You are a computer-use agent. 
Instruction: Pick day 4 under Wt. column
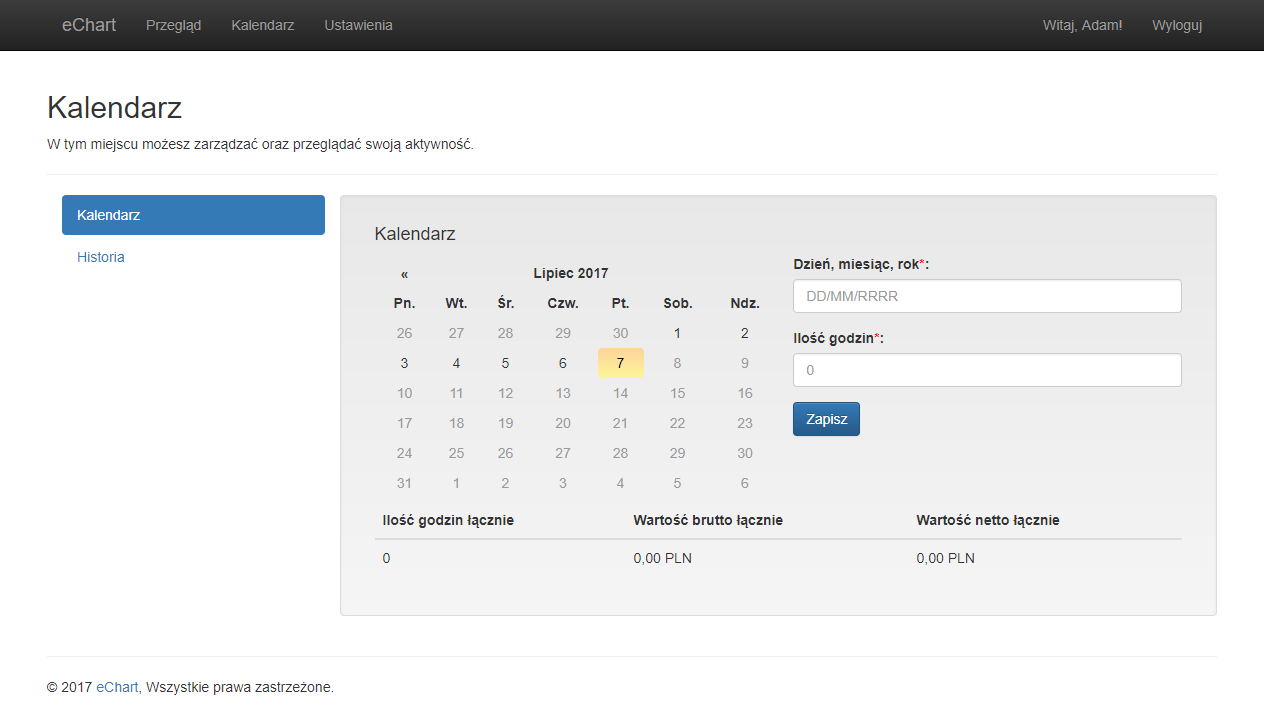456,363
